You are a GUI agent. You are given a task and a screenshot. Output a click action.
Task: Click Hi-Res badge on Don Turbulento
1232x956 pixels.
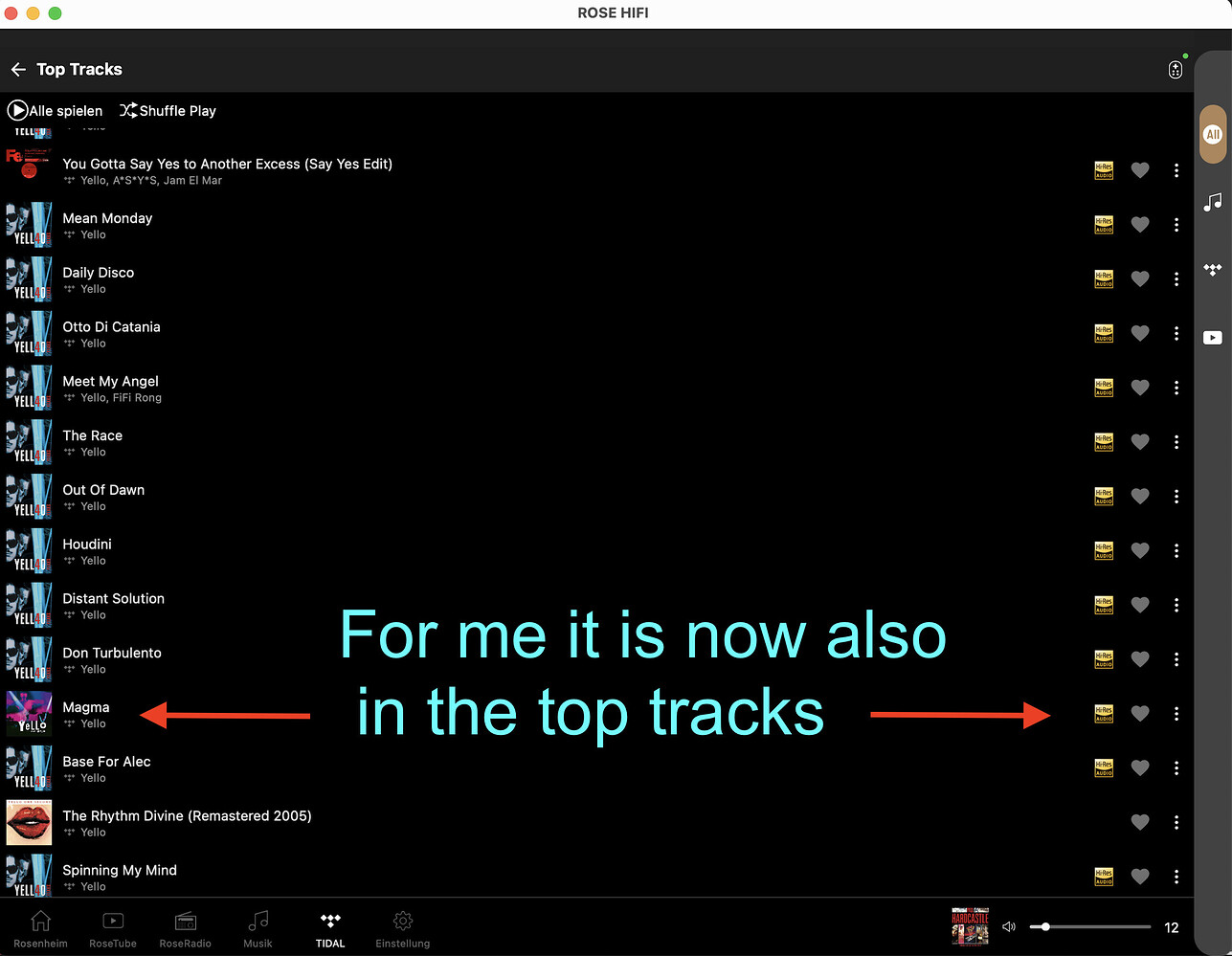pos(1104,659)
